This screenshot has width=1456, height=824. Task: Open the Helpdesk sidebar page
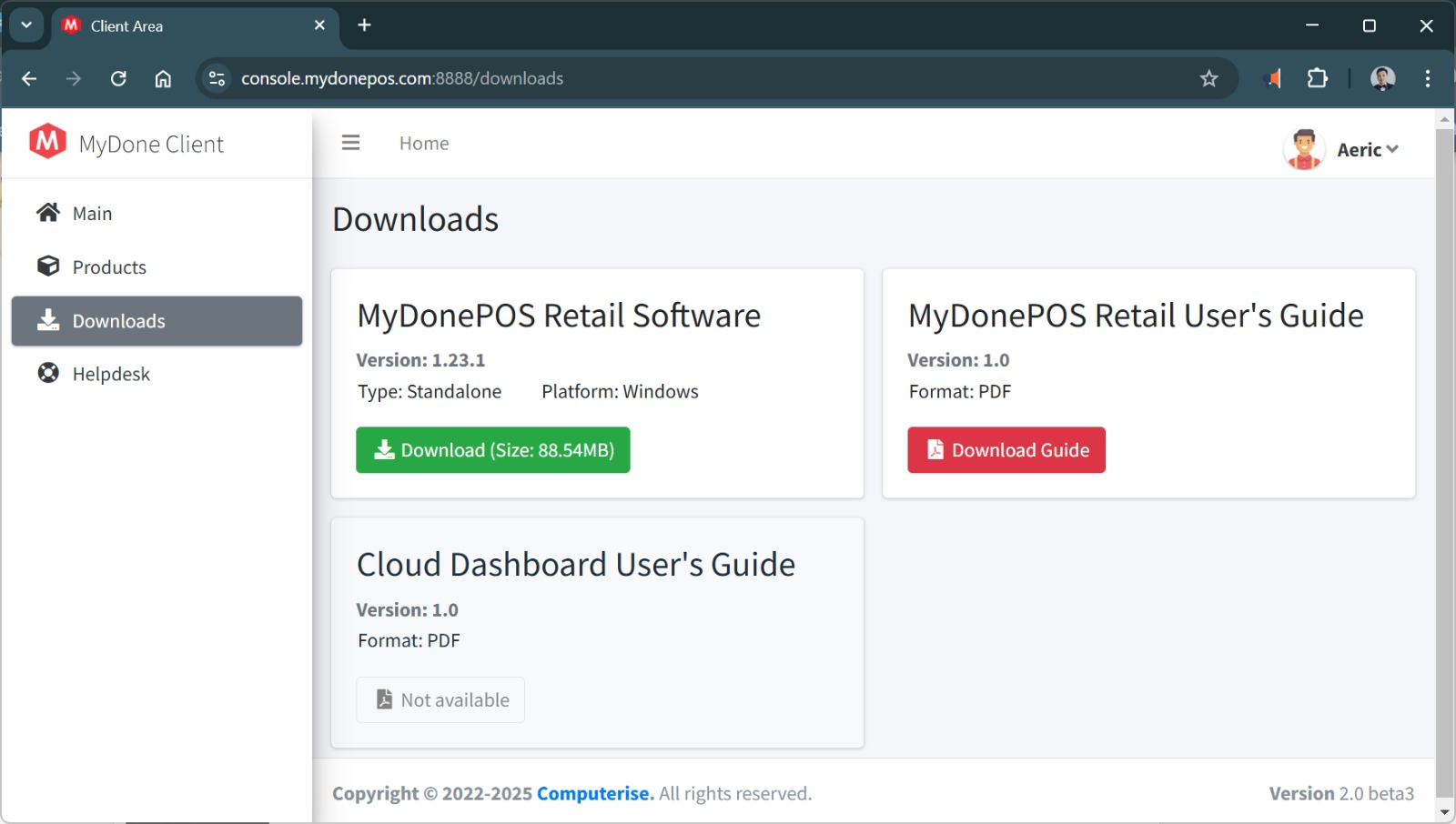coord(157,374)
